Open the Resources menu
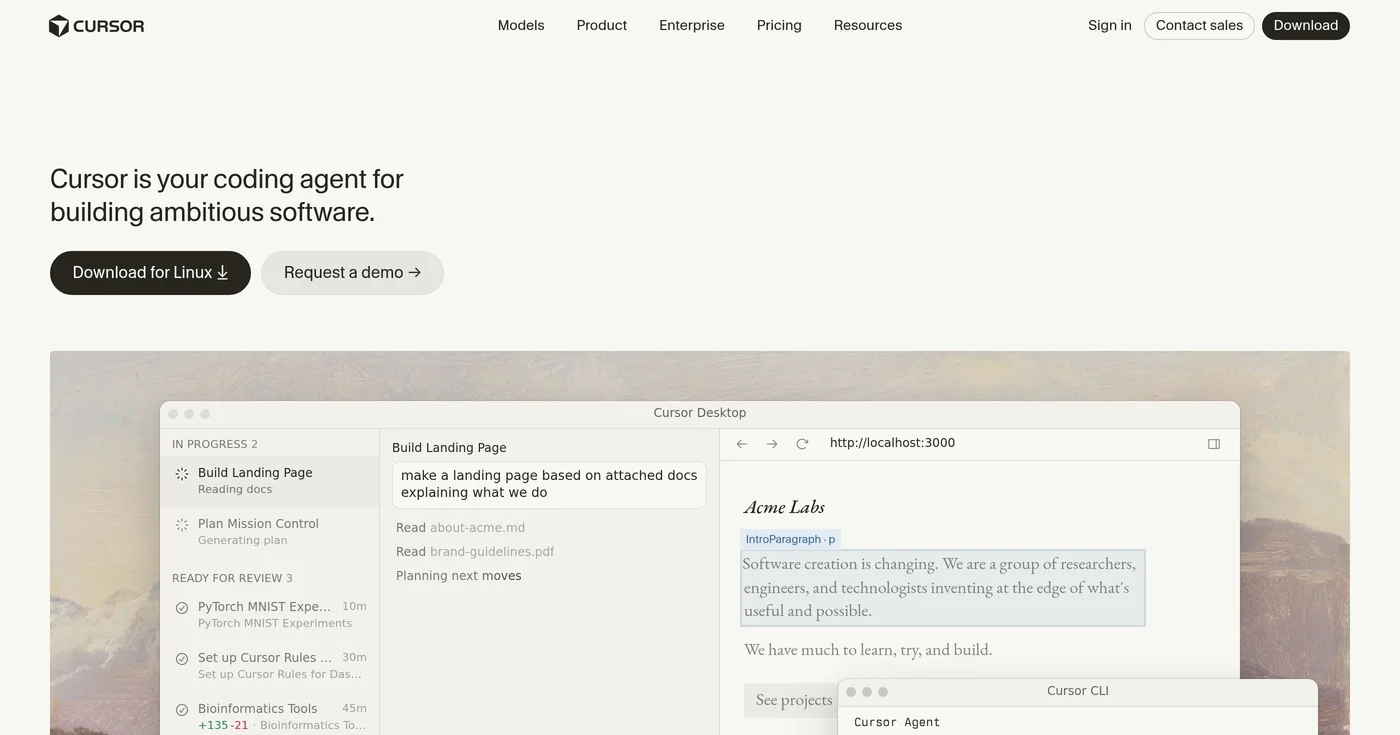This screenshot has width=1400, height=735. point(868,25)
